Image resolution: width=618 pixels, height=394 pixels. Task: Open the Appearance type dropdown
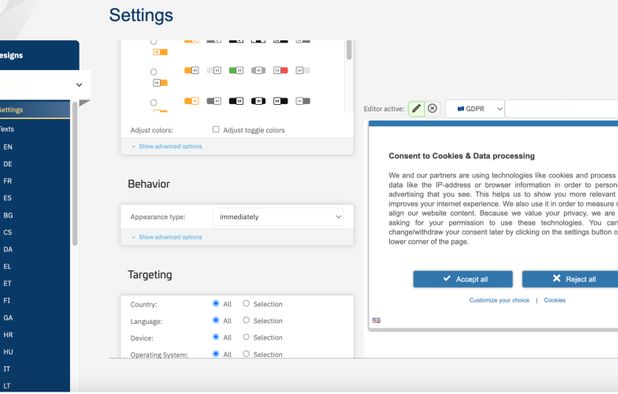coord(278,217)
